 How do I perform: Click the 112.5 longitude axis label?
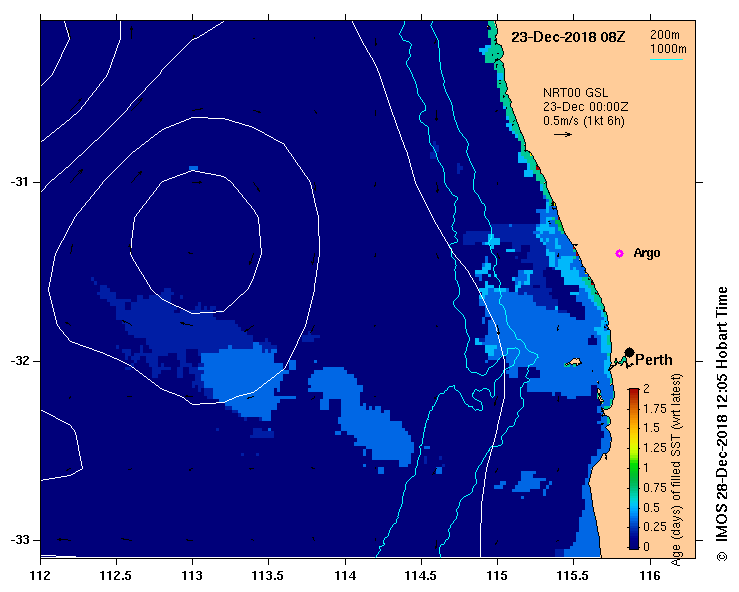pos(116,576)
